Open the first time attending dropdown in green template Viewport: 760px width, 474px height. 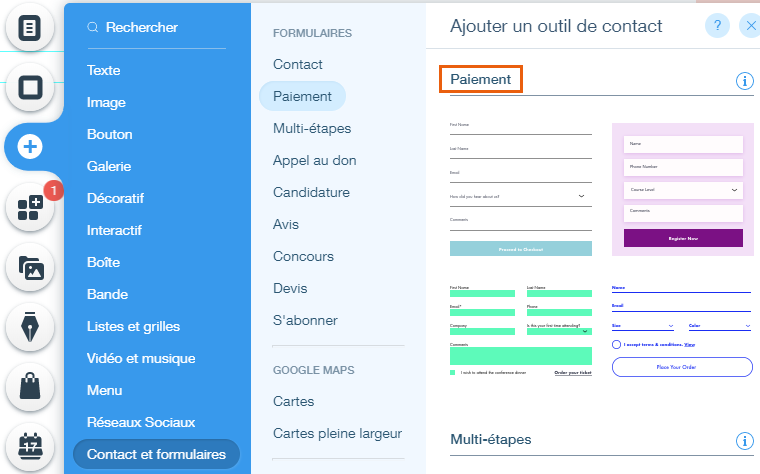pos(559,332)
